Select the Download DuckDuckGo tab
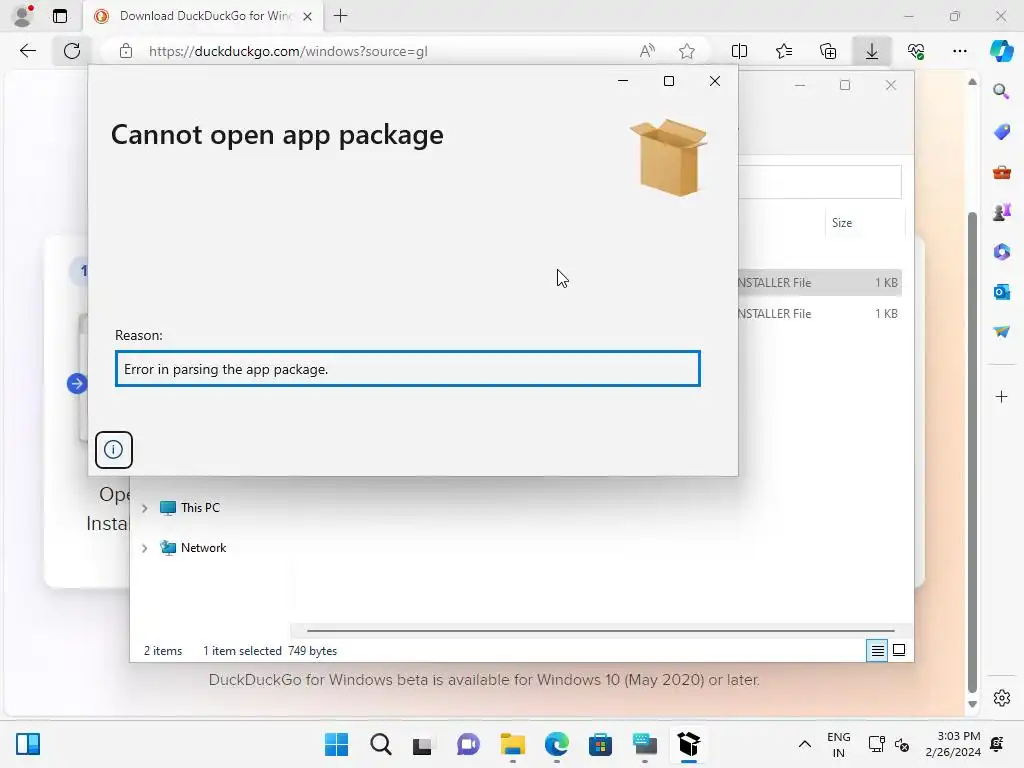Viewport: 1024px width, 768px height. 202,16
